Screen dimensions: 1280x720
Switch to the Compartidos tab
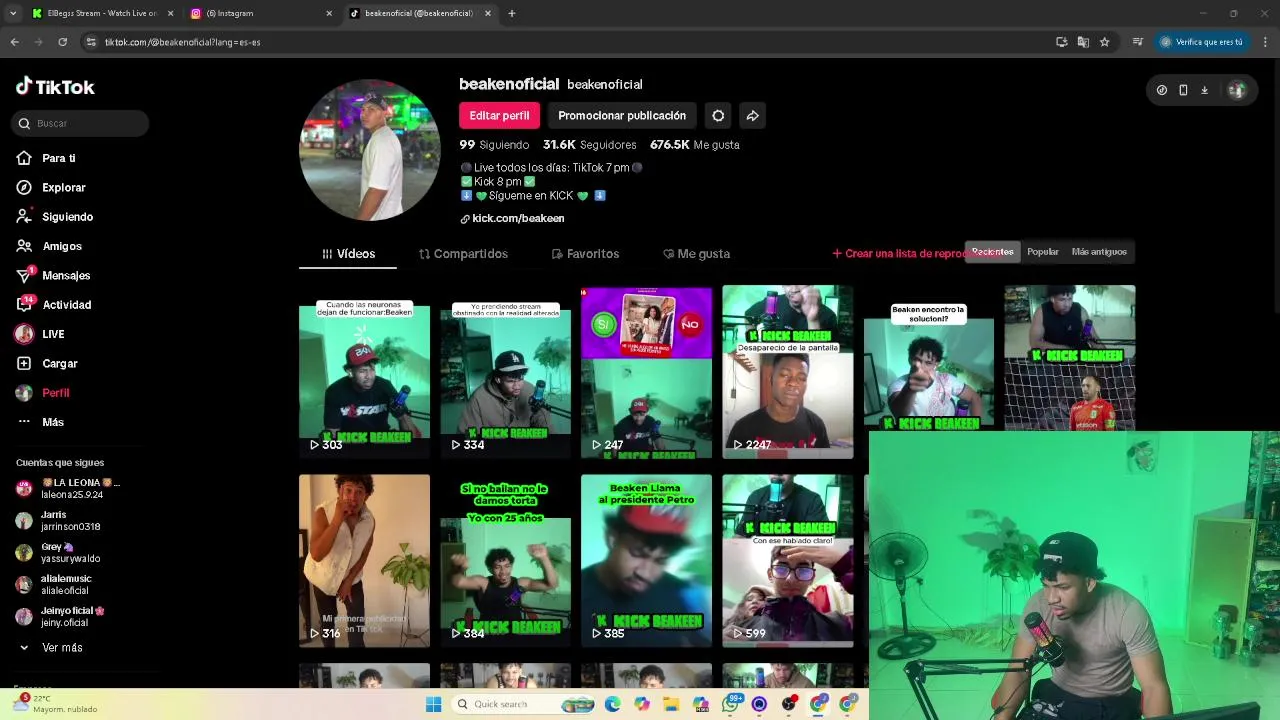pos(463,254)
